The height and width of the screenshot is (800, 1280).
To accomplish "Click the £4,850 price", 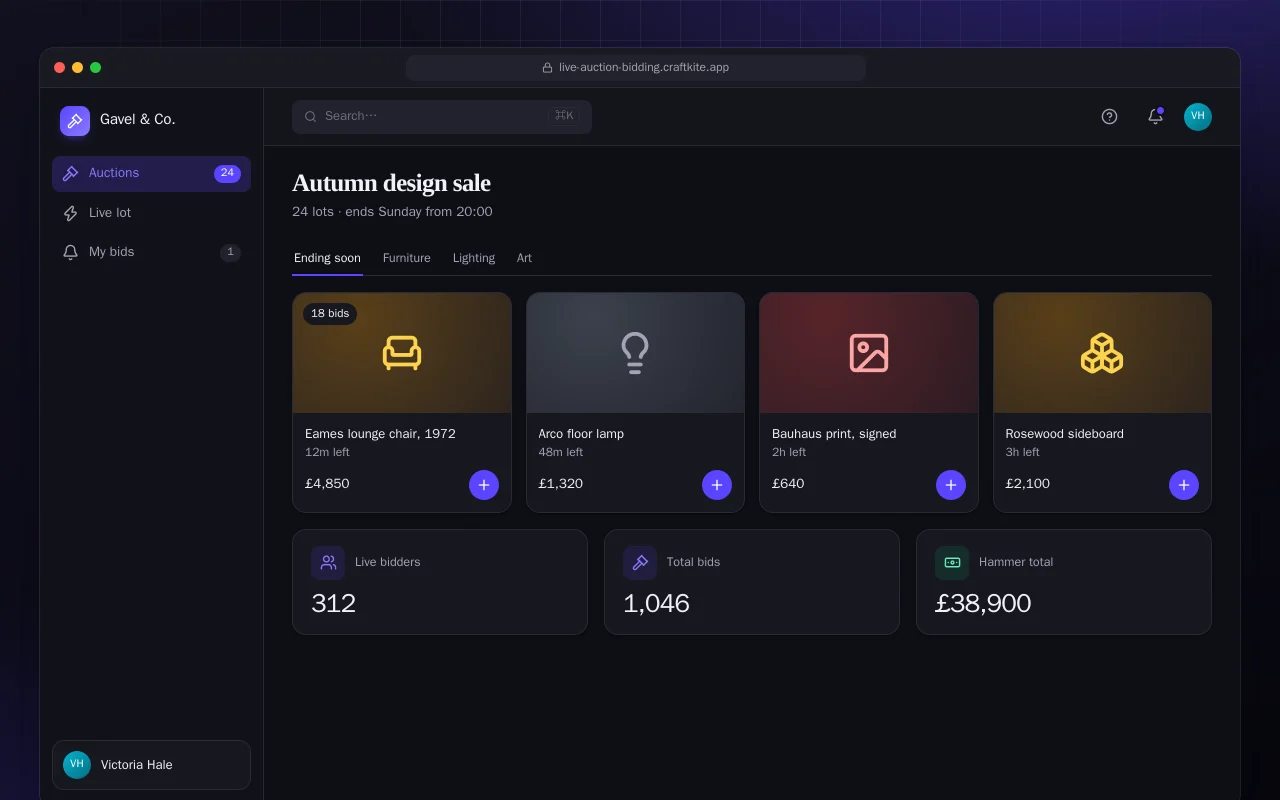I will [327, 484].
